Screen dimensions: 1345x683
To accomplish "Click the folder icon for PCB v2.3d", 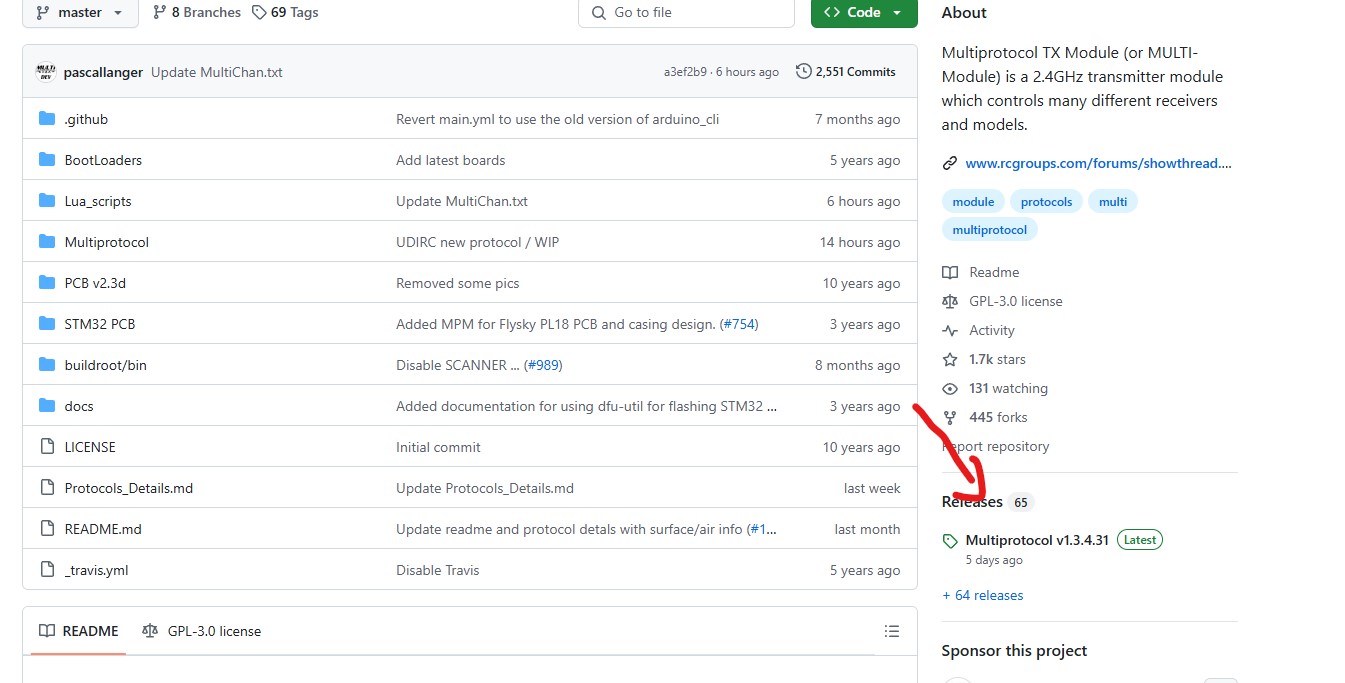I will click(47, 283).
